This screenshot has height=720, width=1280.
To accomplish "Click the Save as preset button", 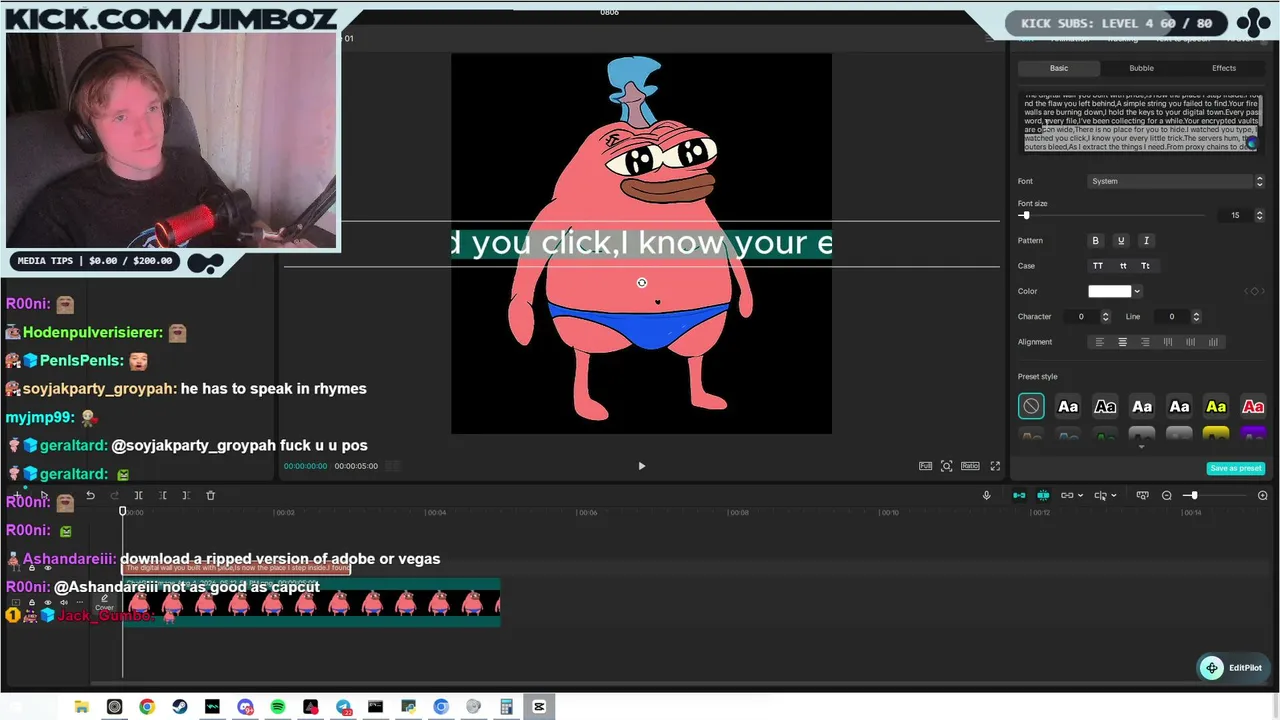I will pyautogui.click(x=1236, y=468).
